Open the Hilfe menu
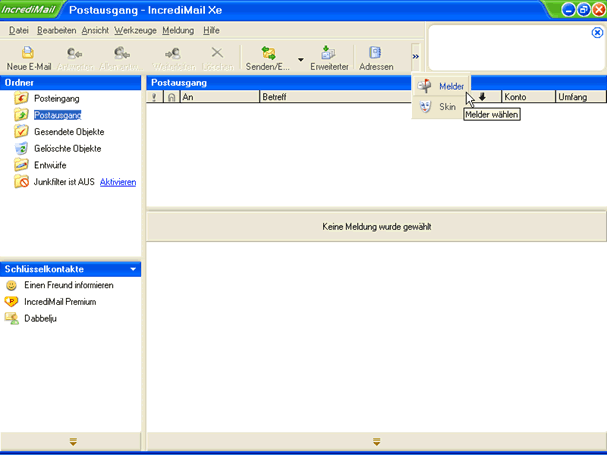 click(x=211, y=30)
